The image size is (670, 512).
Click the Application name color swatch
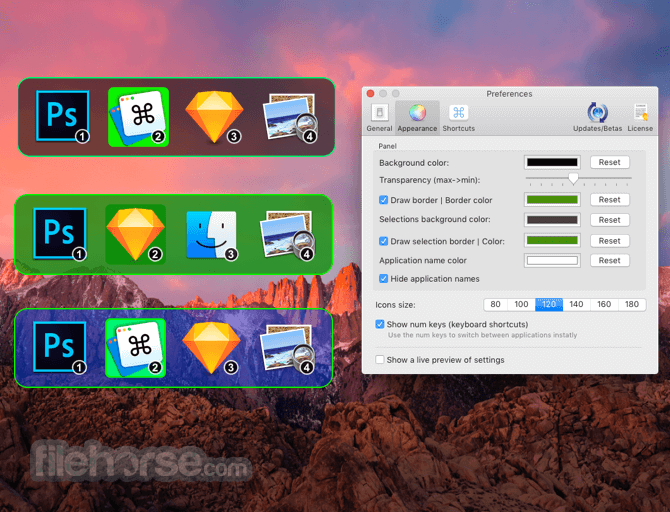click(552, 260)
